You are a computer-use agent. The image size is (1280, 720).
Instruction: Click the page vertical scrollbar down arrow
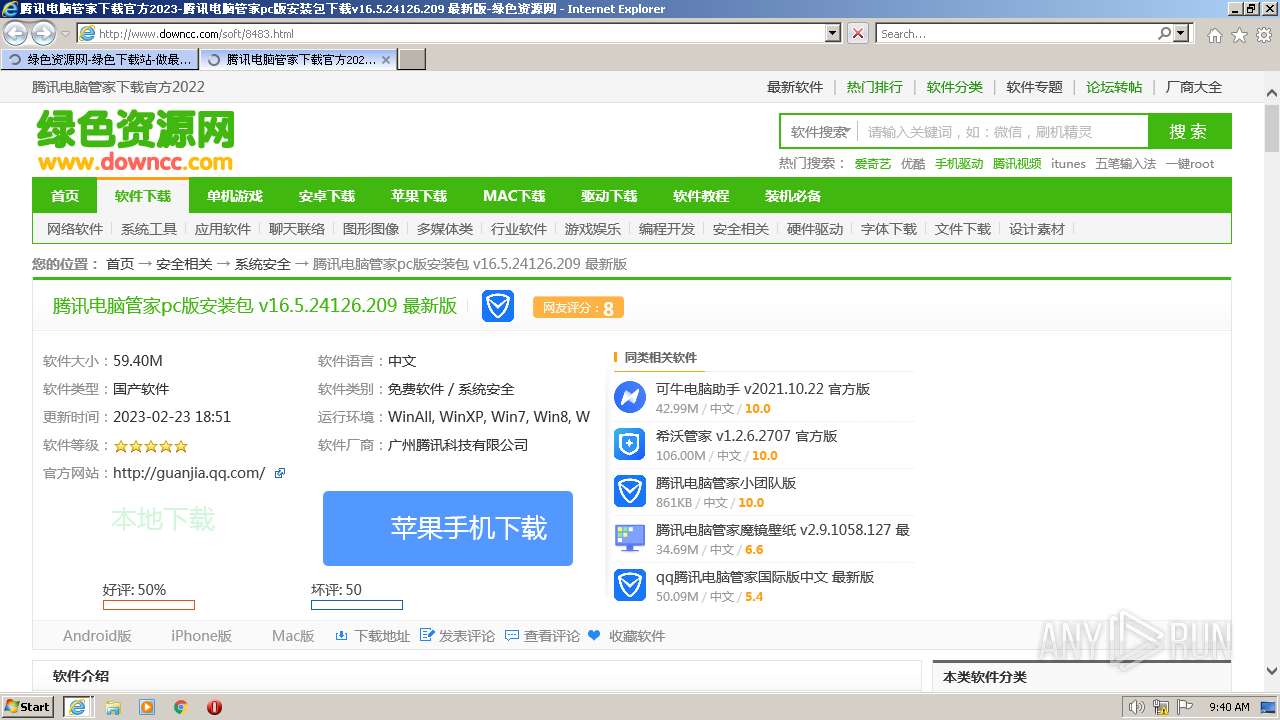click(x=1271, y=671)
